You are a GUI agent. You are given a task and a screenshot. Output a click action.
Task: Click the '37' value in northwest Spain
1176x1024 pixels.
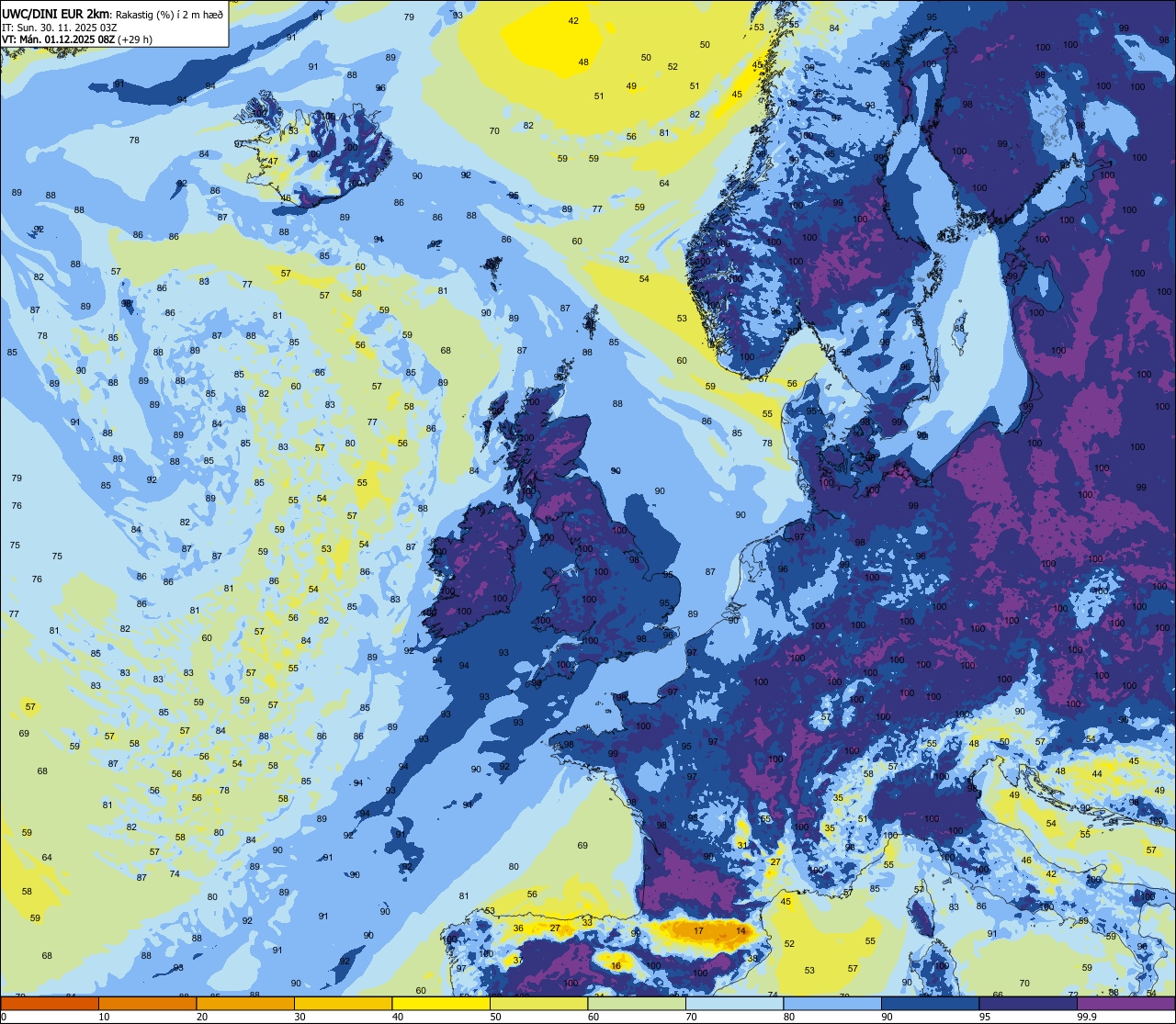pos(518,961)
